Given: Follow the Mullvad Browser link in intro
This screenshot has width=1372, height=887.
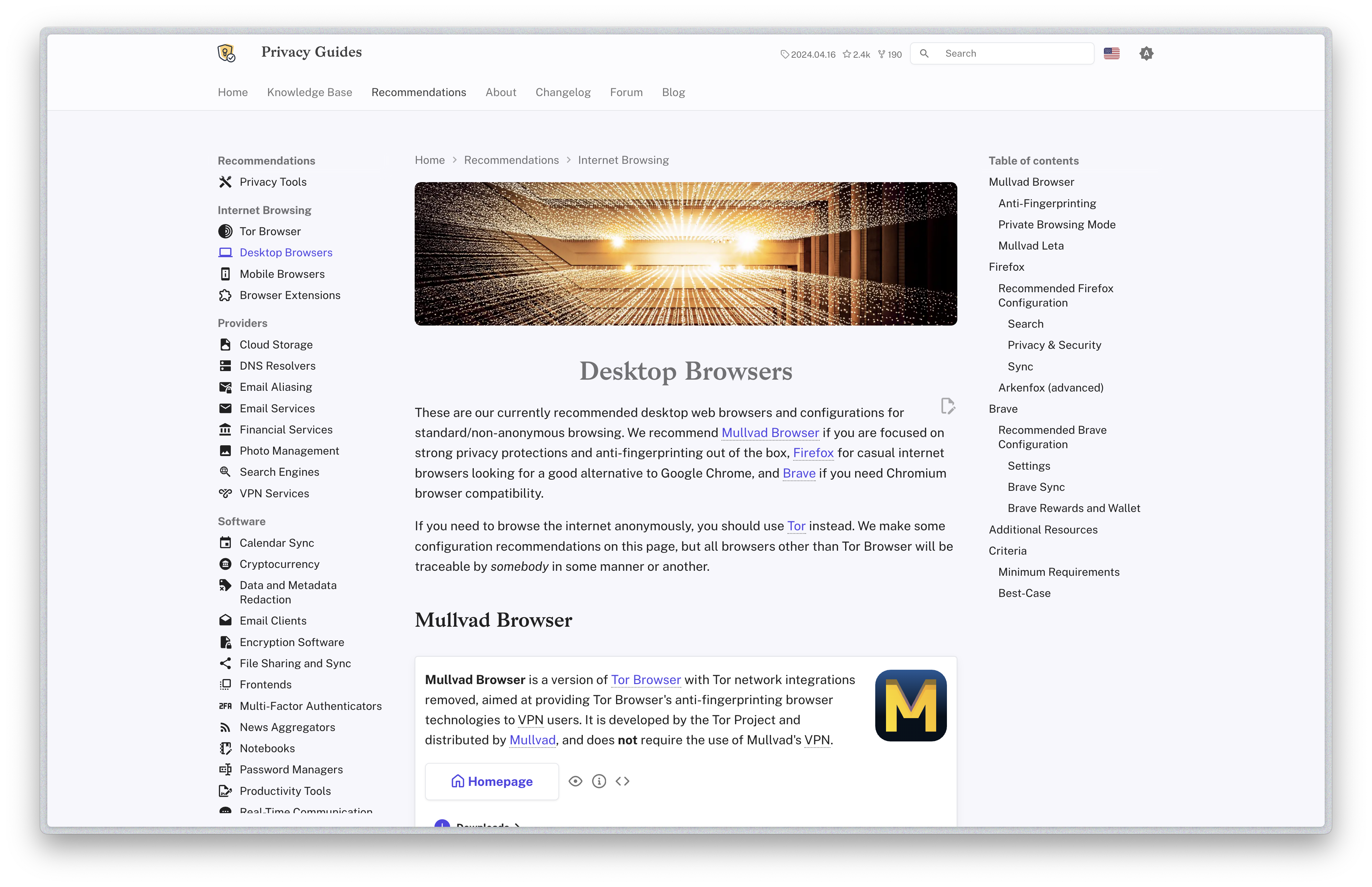Looking at the screenshot, I should [770, 433].
